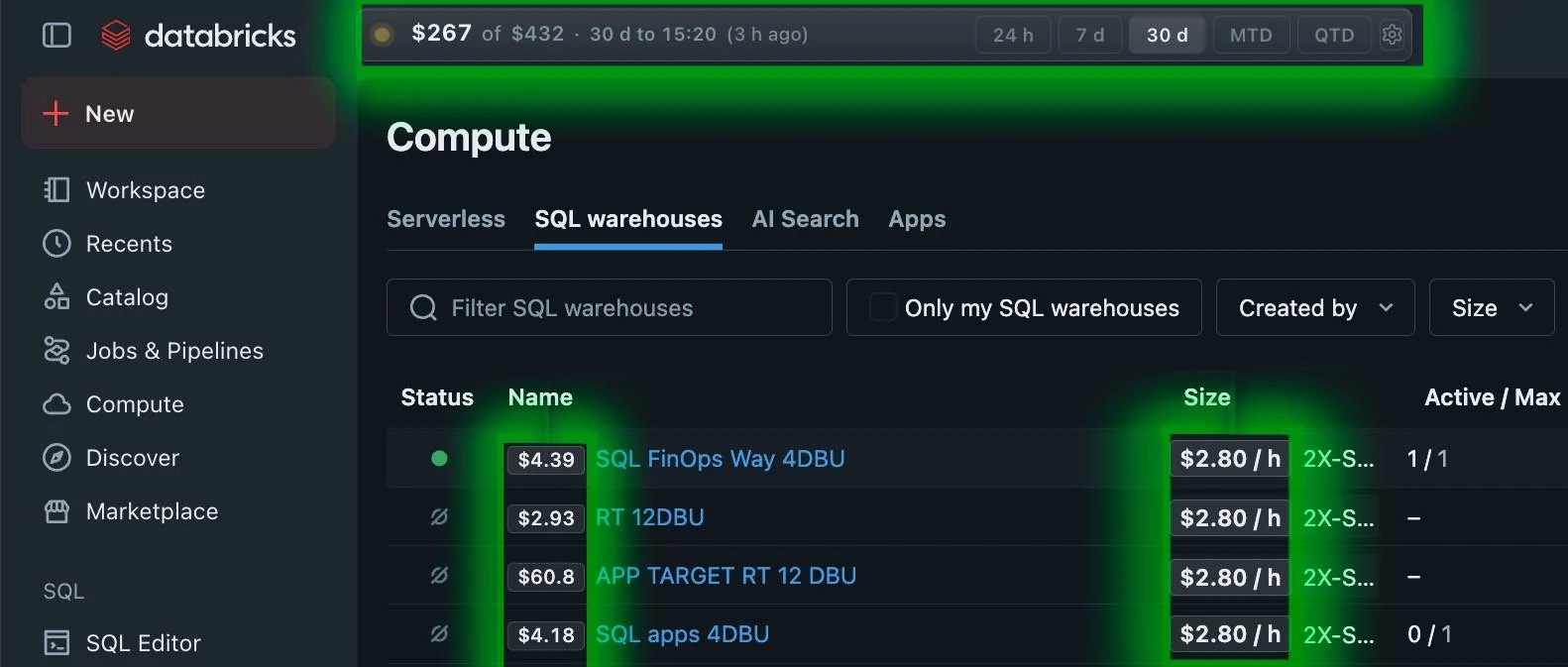This screenshot has width=1568, height=667.
Task: Select the 30 d time range
Action: click(1168, 35)
